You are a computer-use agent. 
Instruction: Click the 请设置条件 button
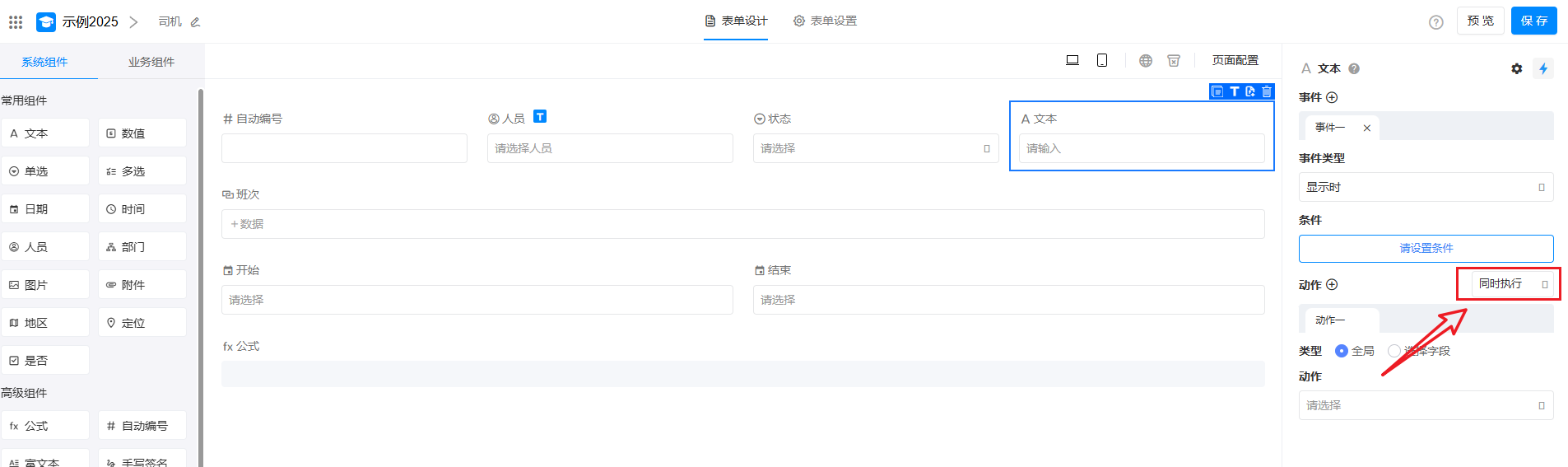[1426, 248]
